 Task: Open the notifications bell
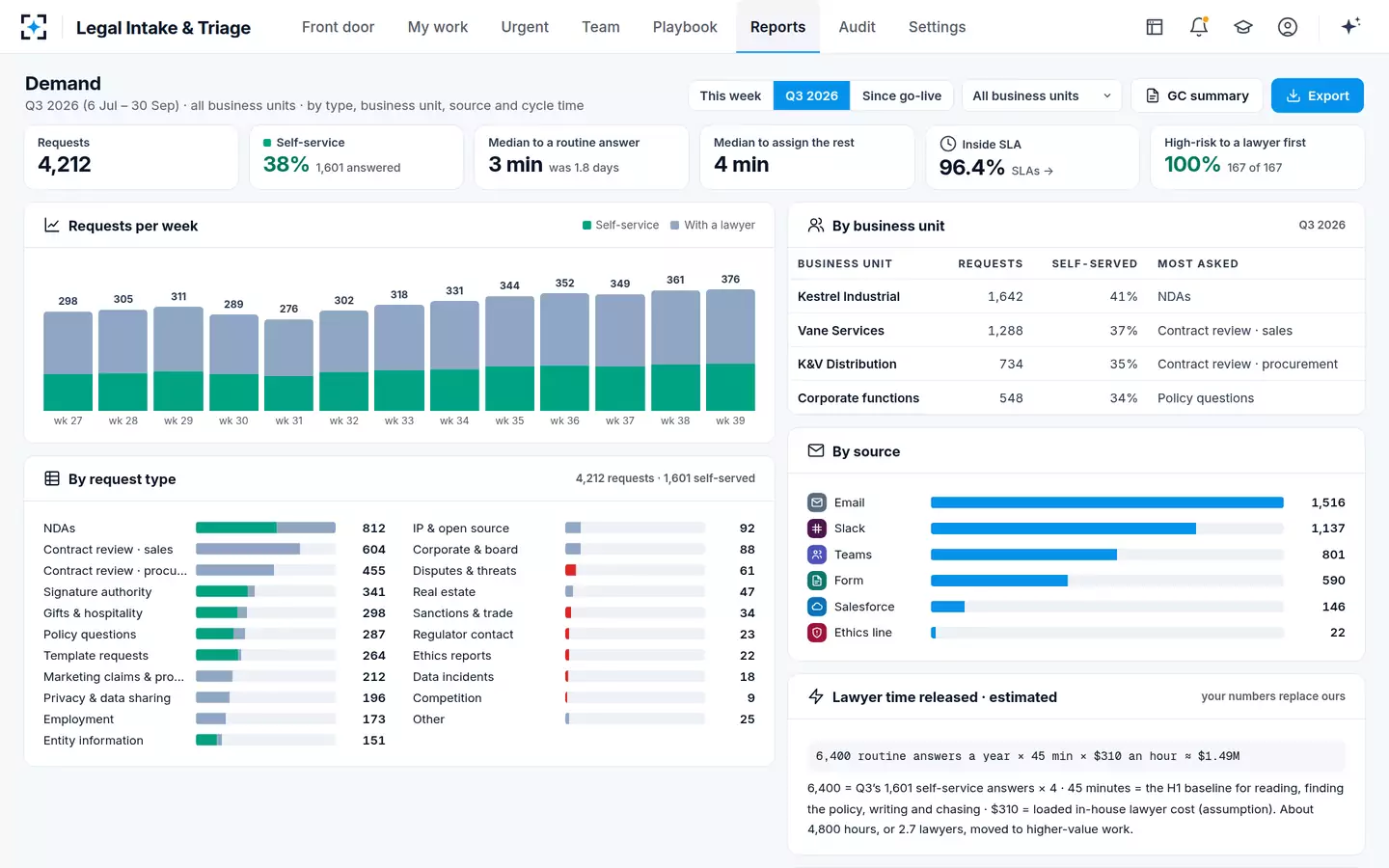click(1199, 27)
